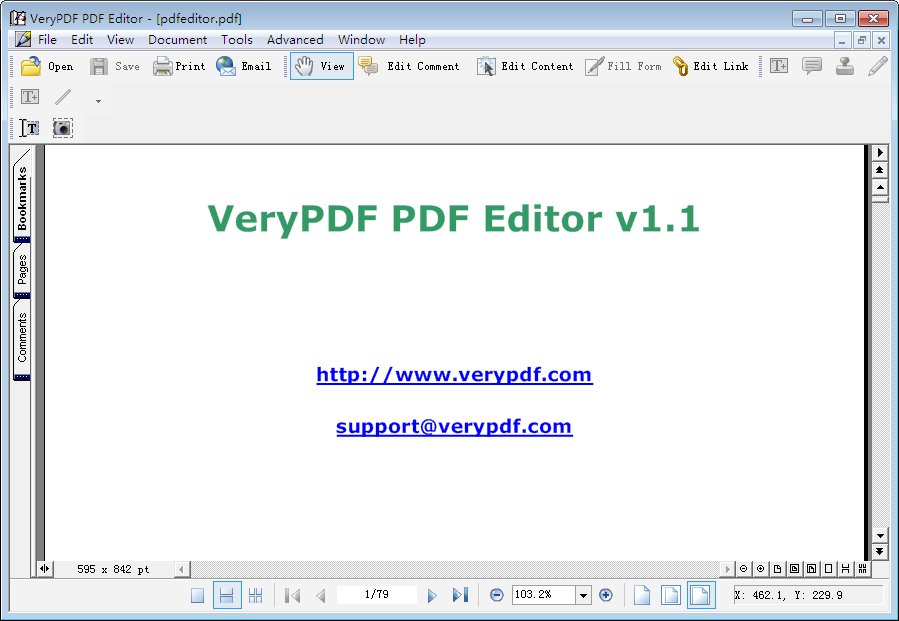899x621 pixels.
Task: Set fit page view
Action: click(x=671, y=595)
